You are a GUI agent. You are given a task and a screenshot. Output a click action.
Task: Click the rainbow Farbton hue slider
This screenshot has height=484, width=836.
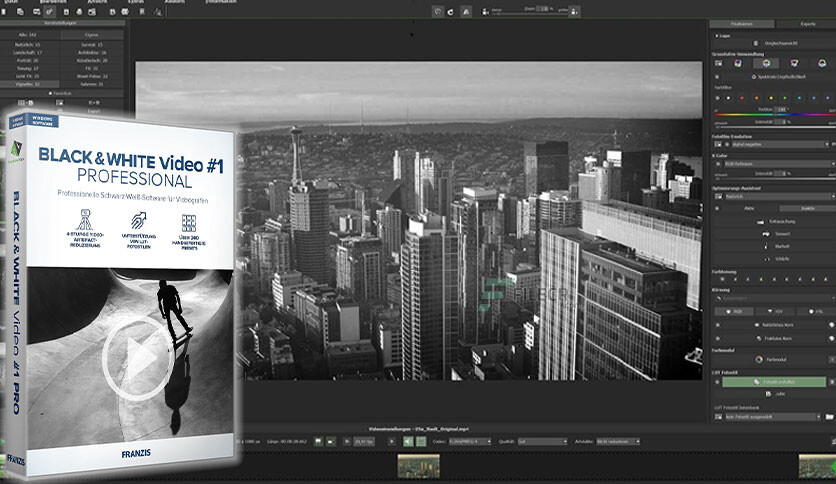774,115
